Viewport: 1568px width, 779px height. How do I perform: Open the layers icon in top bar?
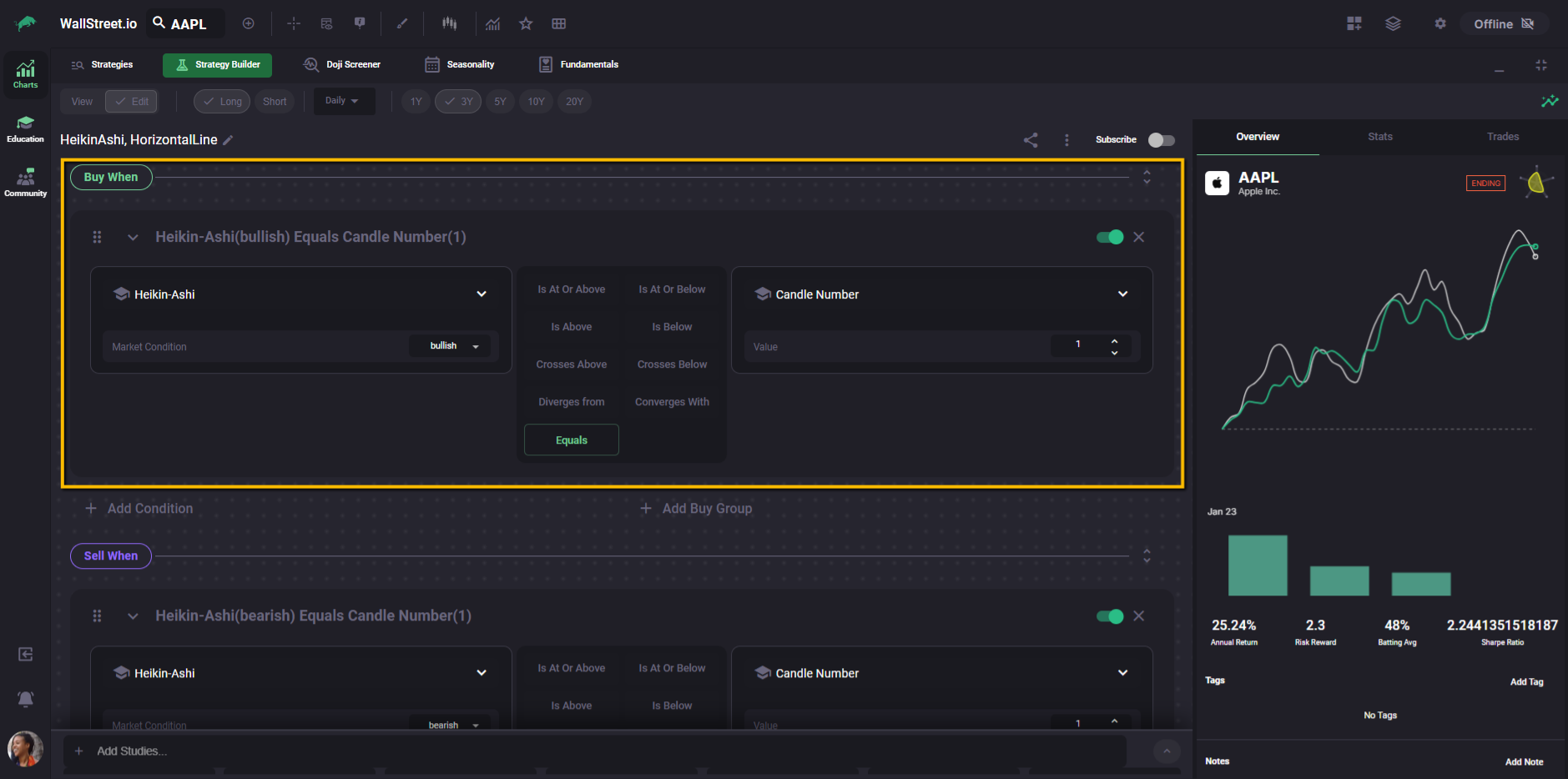pyautogui.click(x=1393, y=23)
